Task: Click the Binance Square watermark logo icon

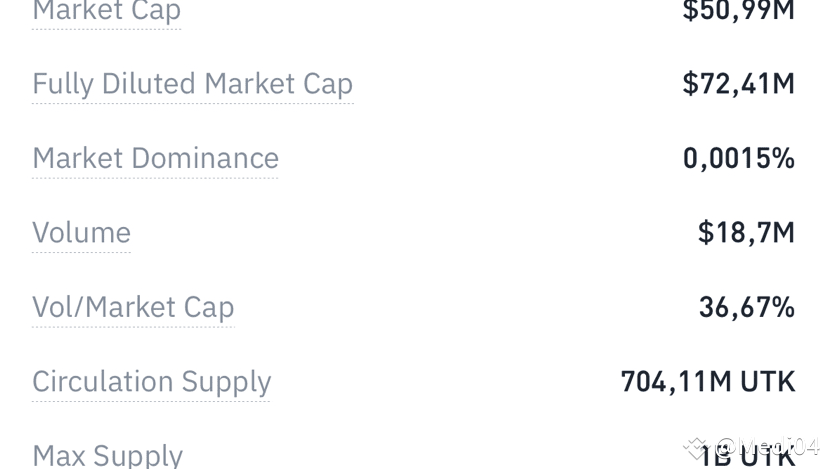Action: pyautogui.click(x=695, y=448)
